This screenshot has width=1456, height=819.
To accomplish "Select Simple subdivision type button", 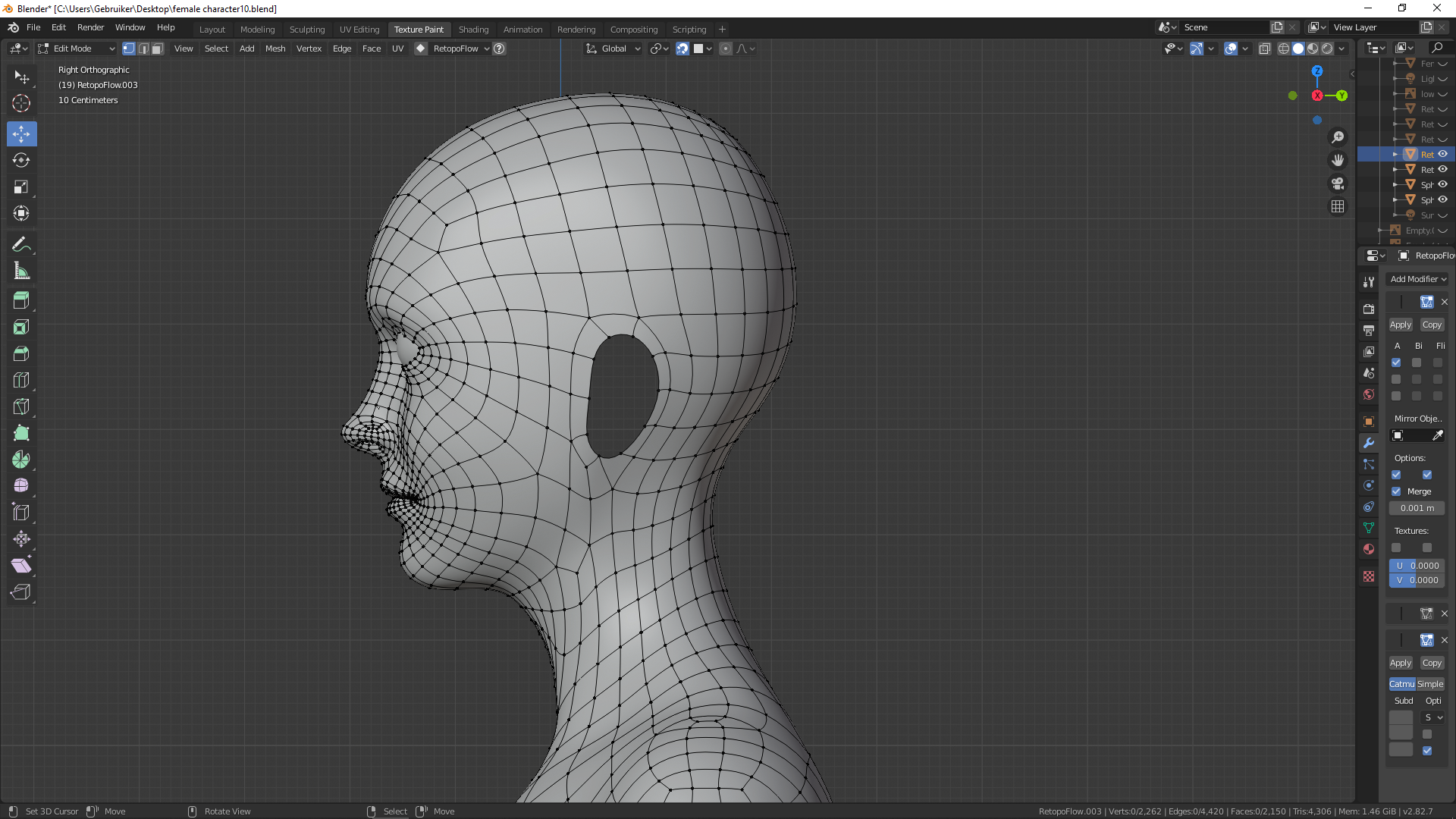I will [x=1430, y=684].
